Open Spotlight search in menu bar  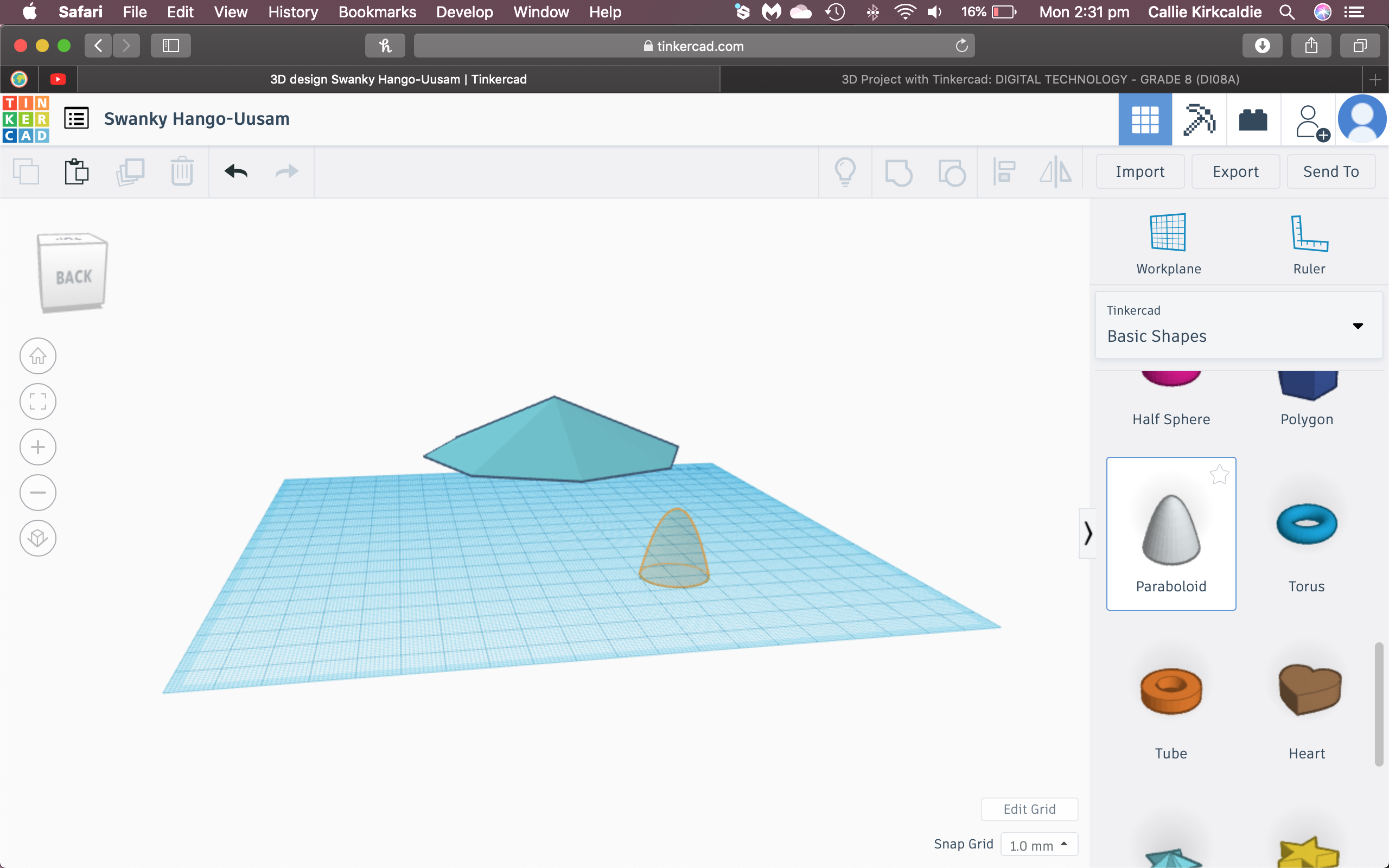(1287, 12)
